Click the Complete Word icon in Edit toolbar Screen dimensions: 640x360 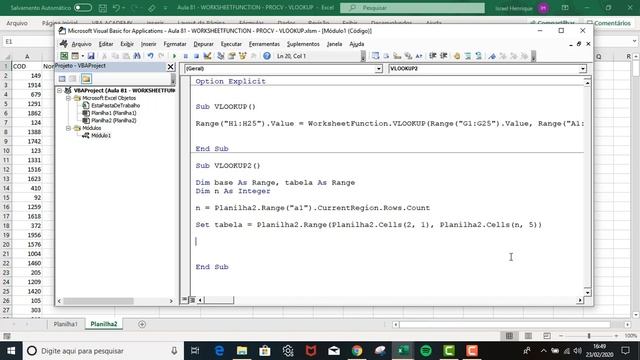pos(419,56)
